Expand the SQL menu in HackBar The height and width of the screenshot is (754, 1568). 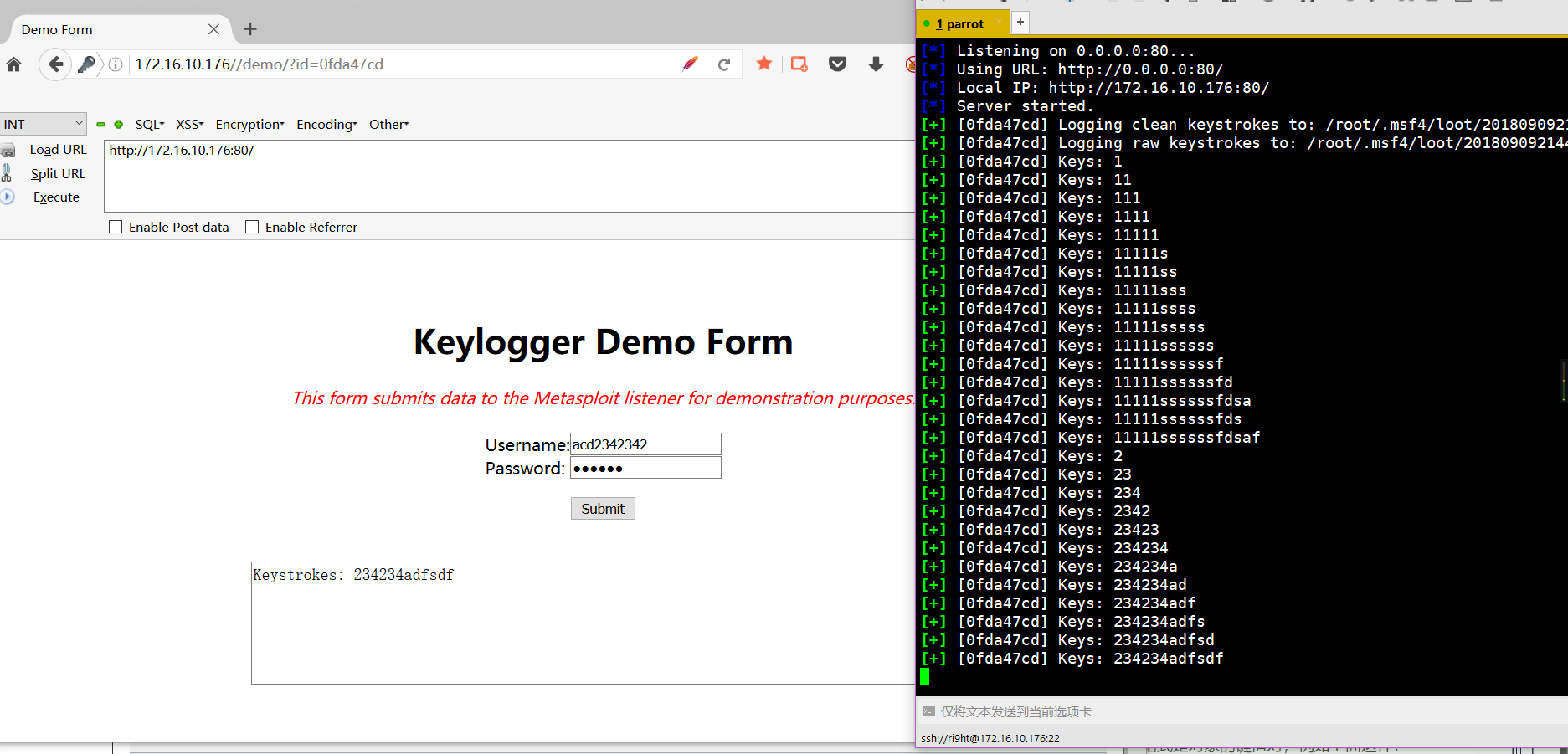coord(150,124)
